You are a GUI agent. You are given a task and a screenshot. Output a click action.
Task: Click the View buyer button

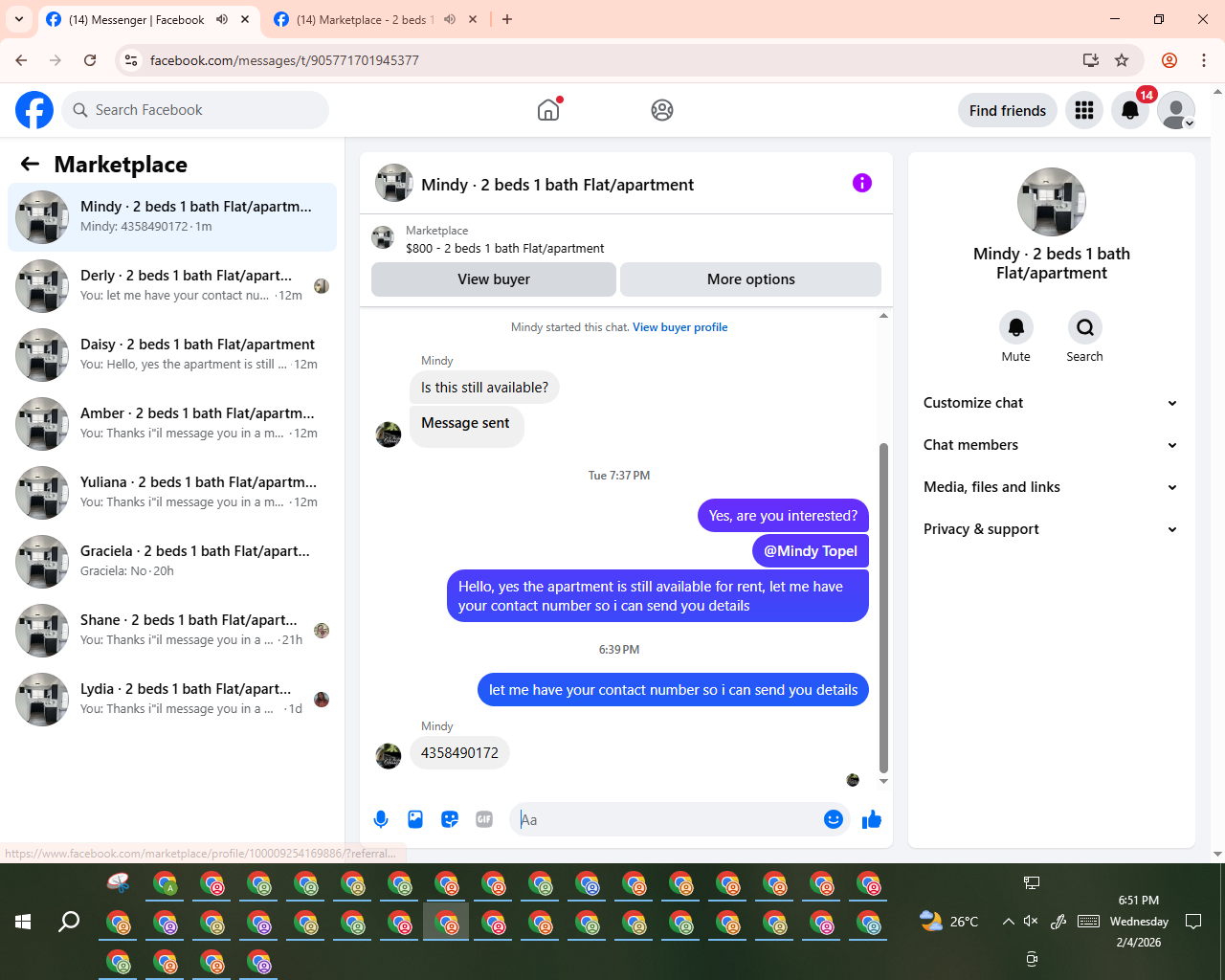(x=494, y=279)
